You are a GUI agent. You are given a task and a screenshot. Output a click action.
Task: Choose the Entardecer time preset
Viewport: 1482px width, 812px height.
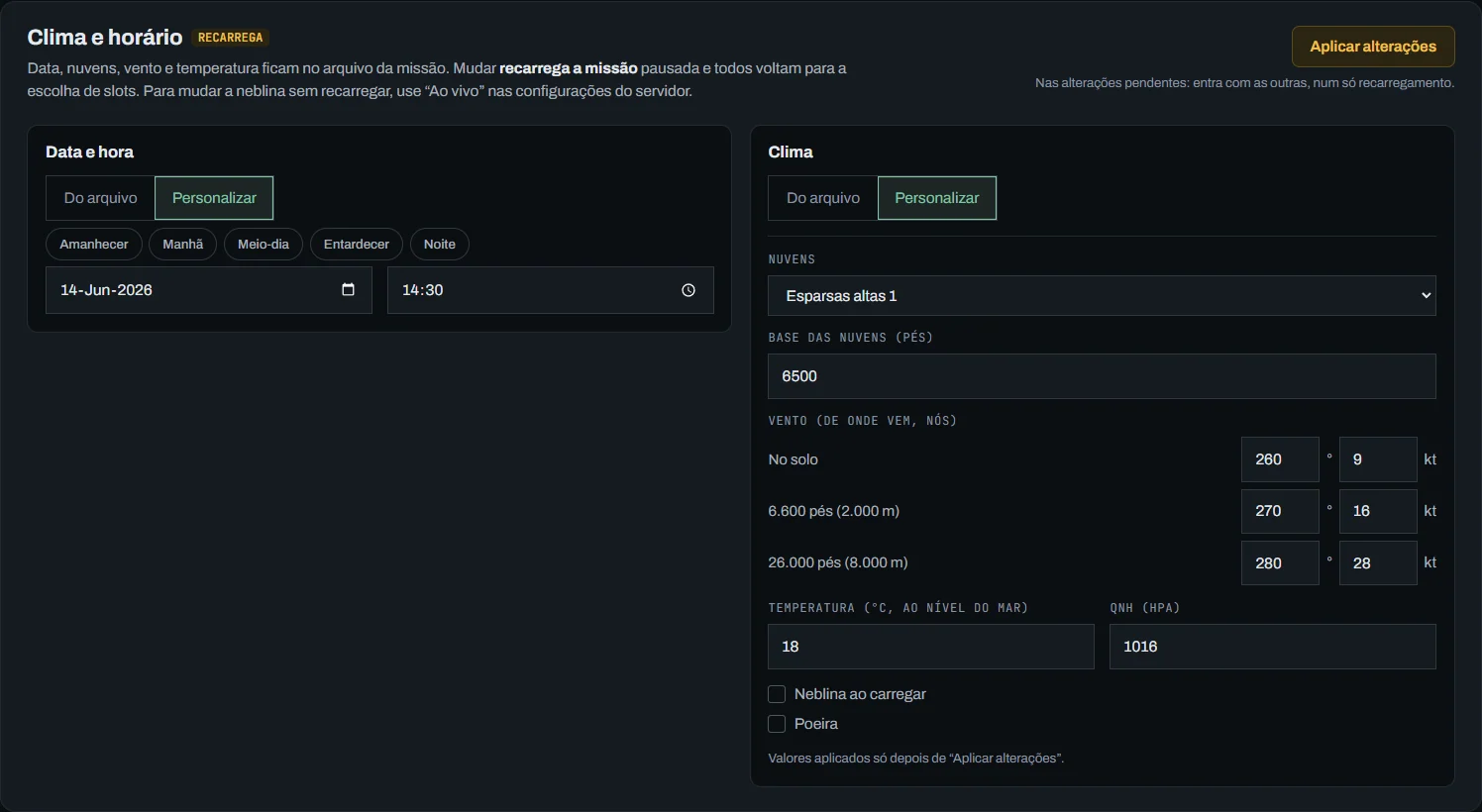(x=357, y=245)
